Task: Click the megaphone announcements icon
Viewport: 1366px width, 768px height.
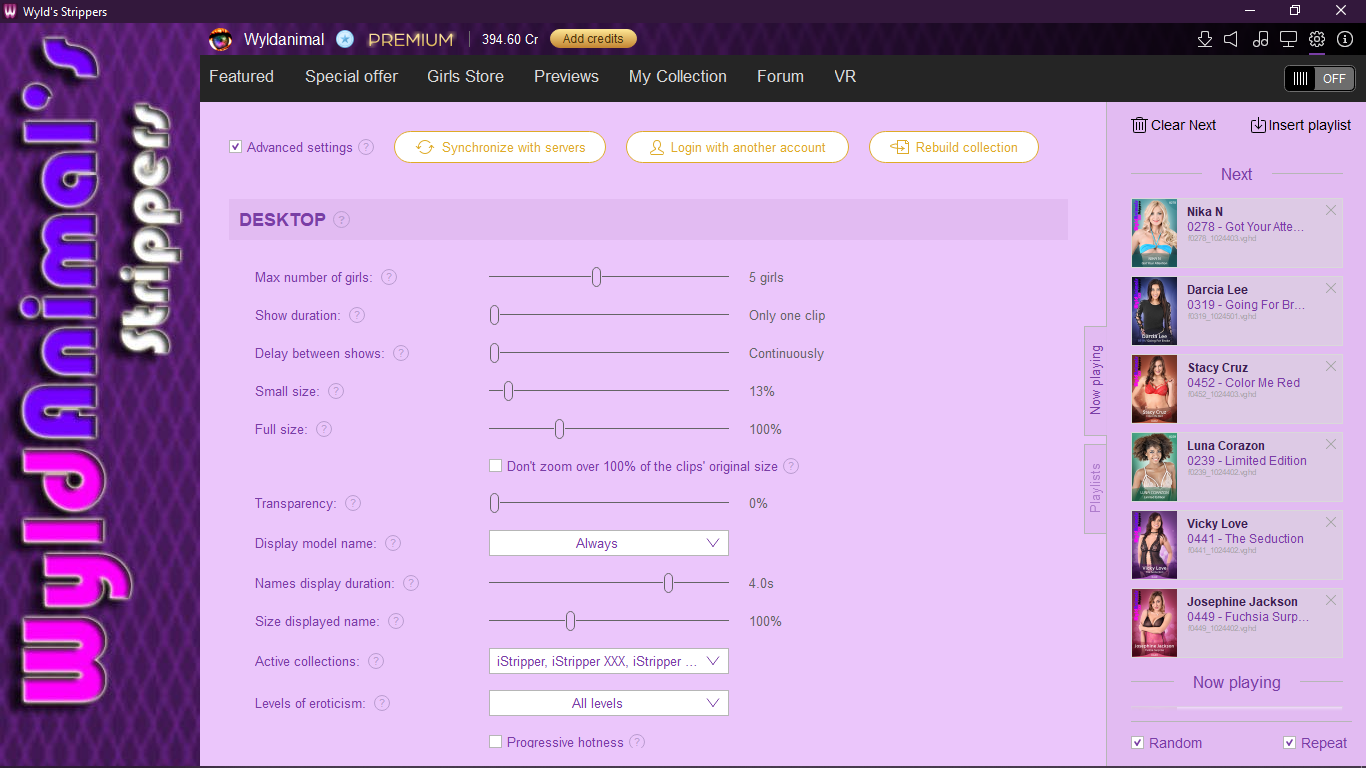Action: [1232, 39]
